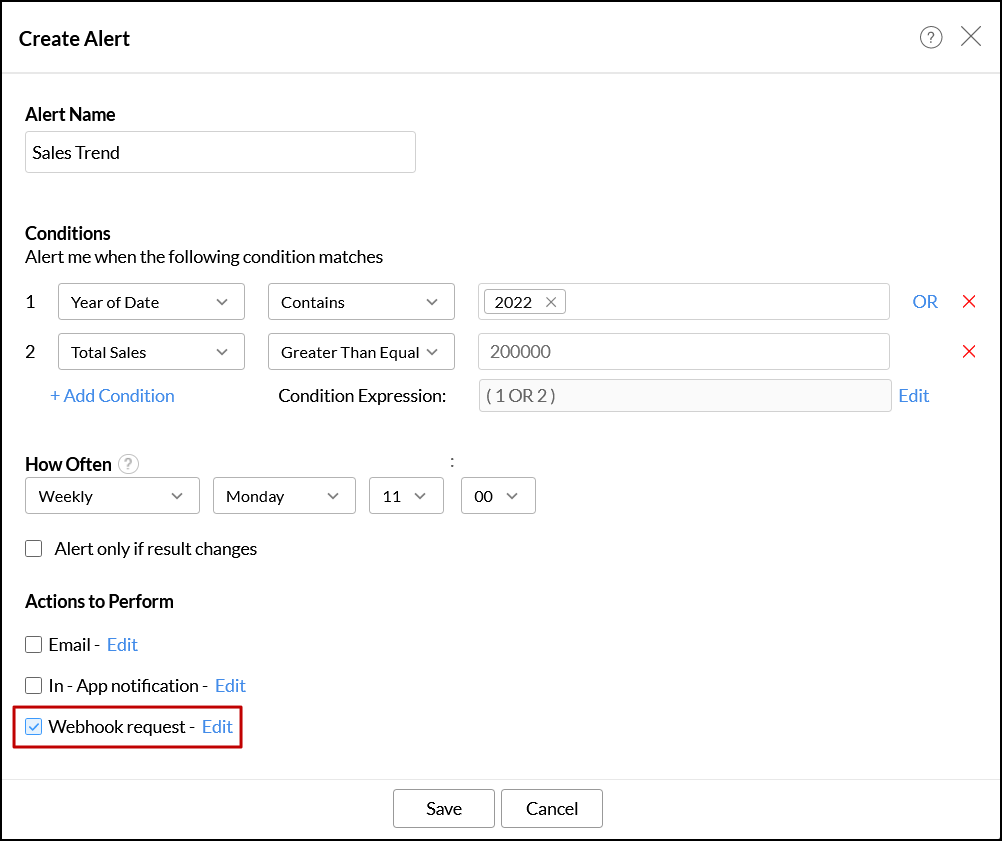Toggle Alert only if result changes
Screen dimensions: 1002x841
pos(35,549)
